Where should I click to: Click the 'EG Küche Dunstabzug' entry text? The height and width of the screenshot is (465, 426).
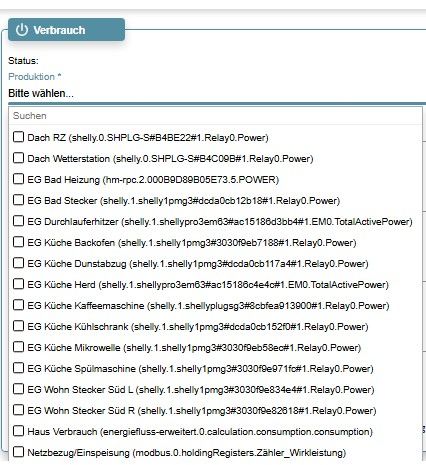(x=198, y=264)
